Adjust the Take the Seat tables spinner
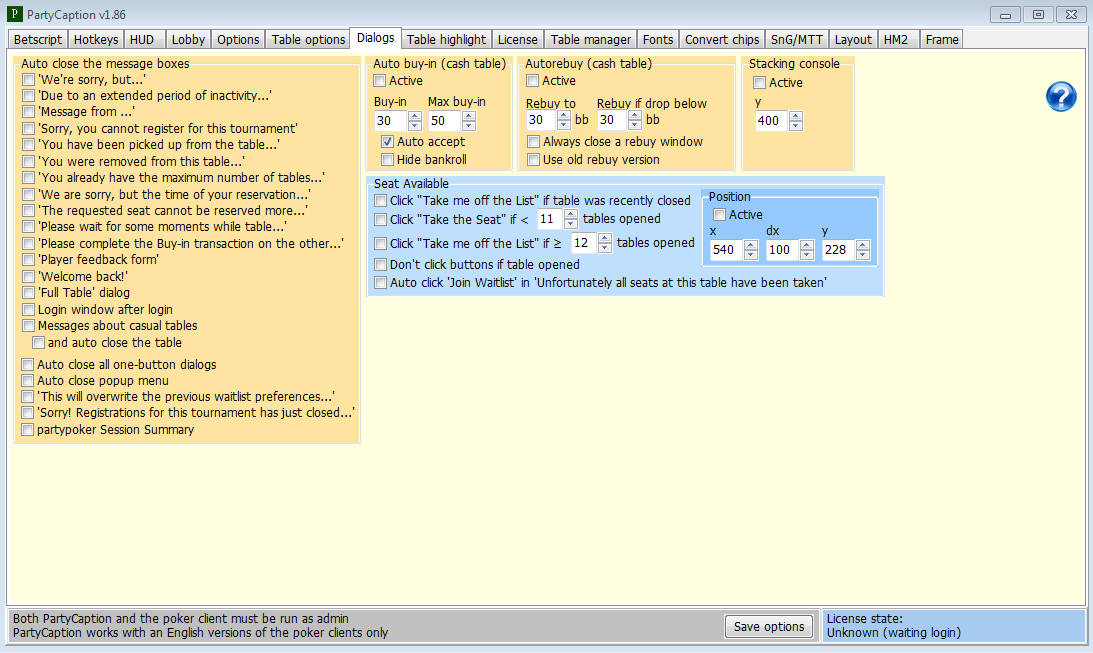 tap(571, 219)
